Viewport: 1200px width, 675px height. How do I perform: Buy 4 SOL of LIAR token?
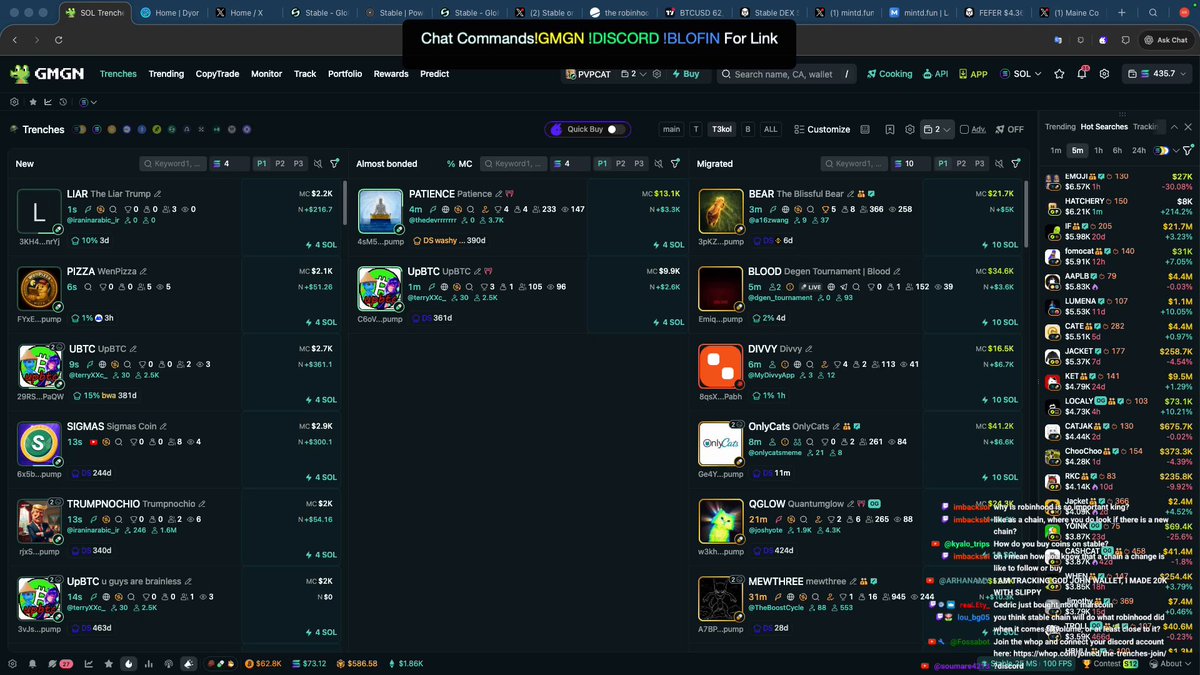click(321, 245)
